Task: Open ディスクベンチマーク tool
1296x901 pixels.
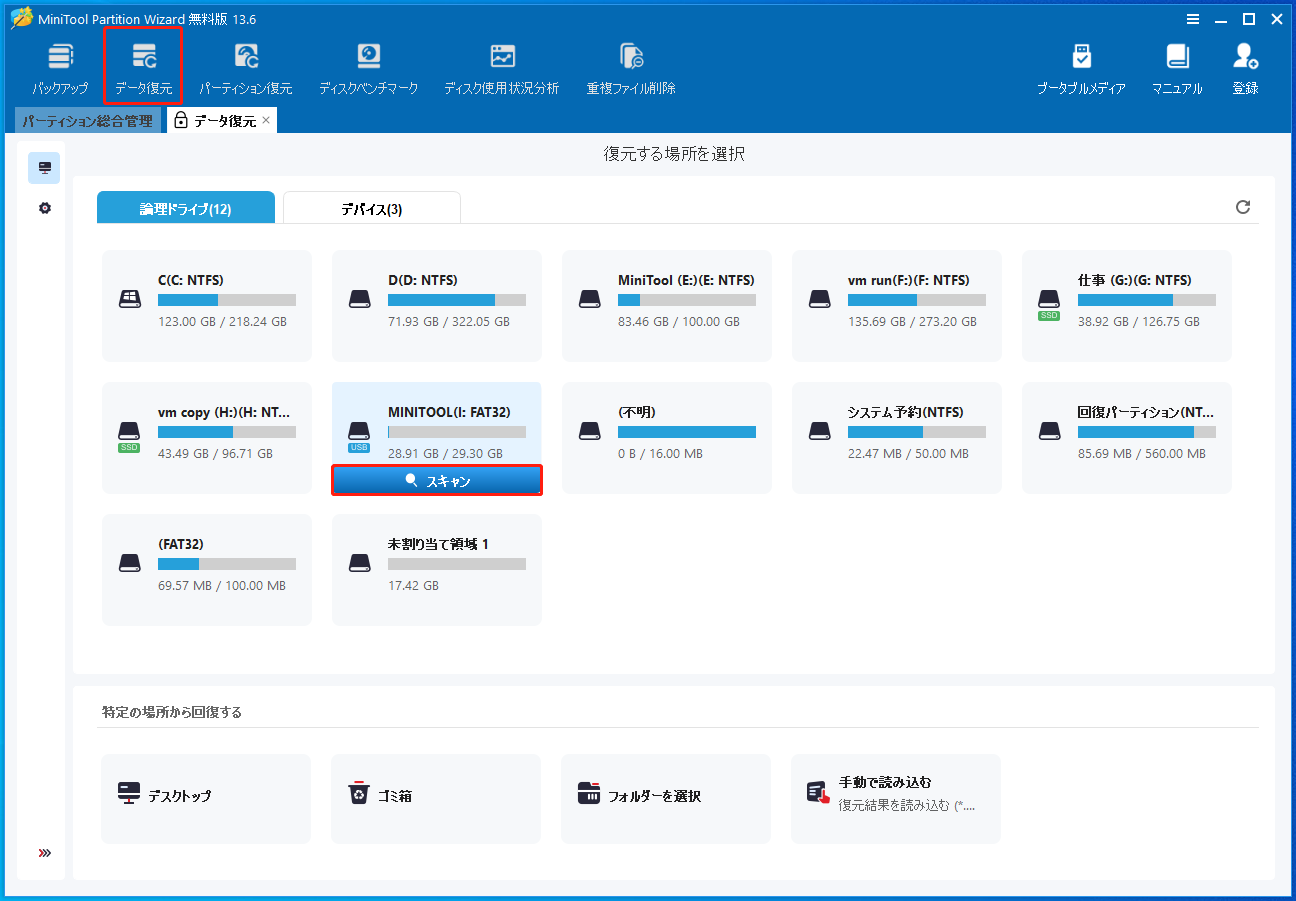Action: pyautogui.click(x=369, y=68)
